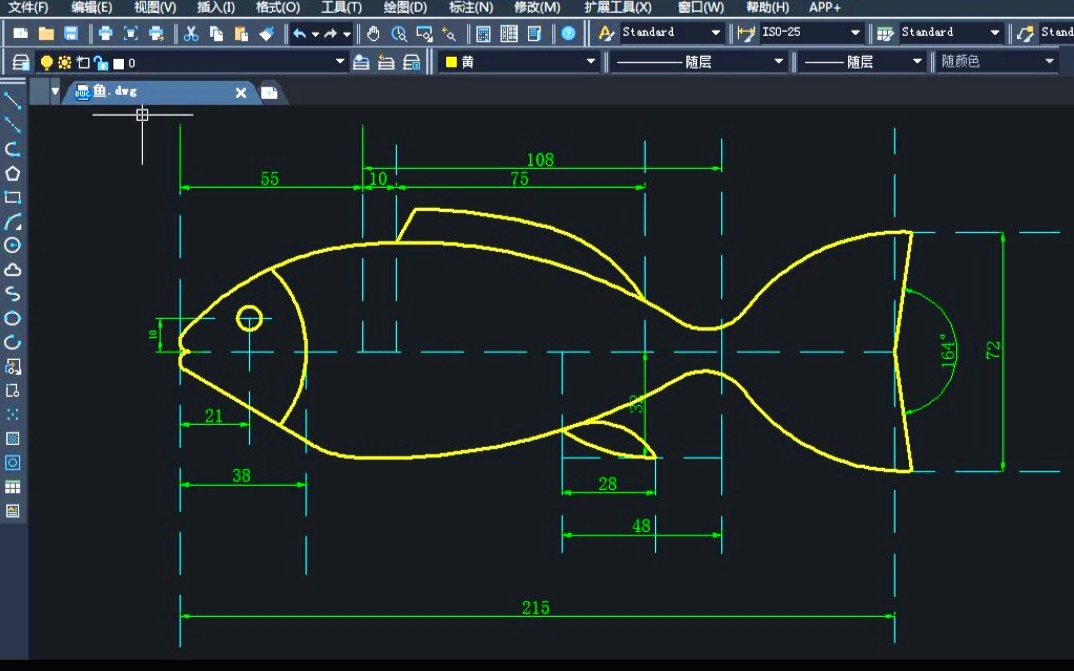The height and width of the screenshot is (671, 1074).
Task: Open the 格式(O) menu
Action: tap(277, 8)
